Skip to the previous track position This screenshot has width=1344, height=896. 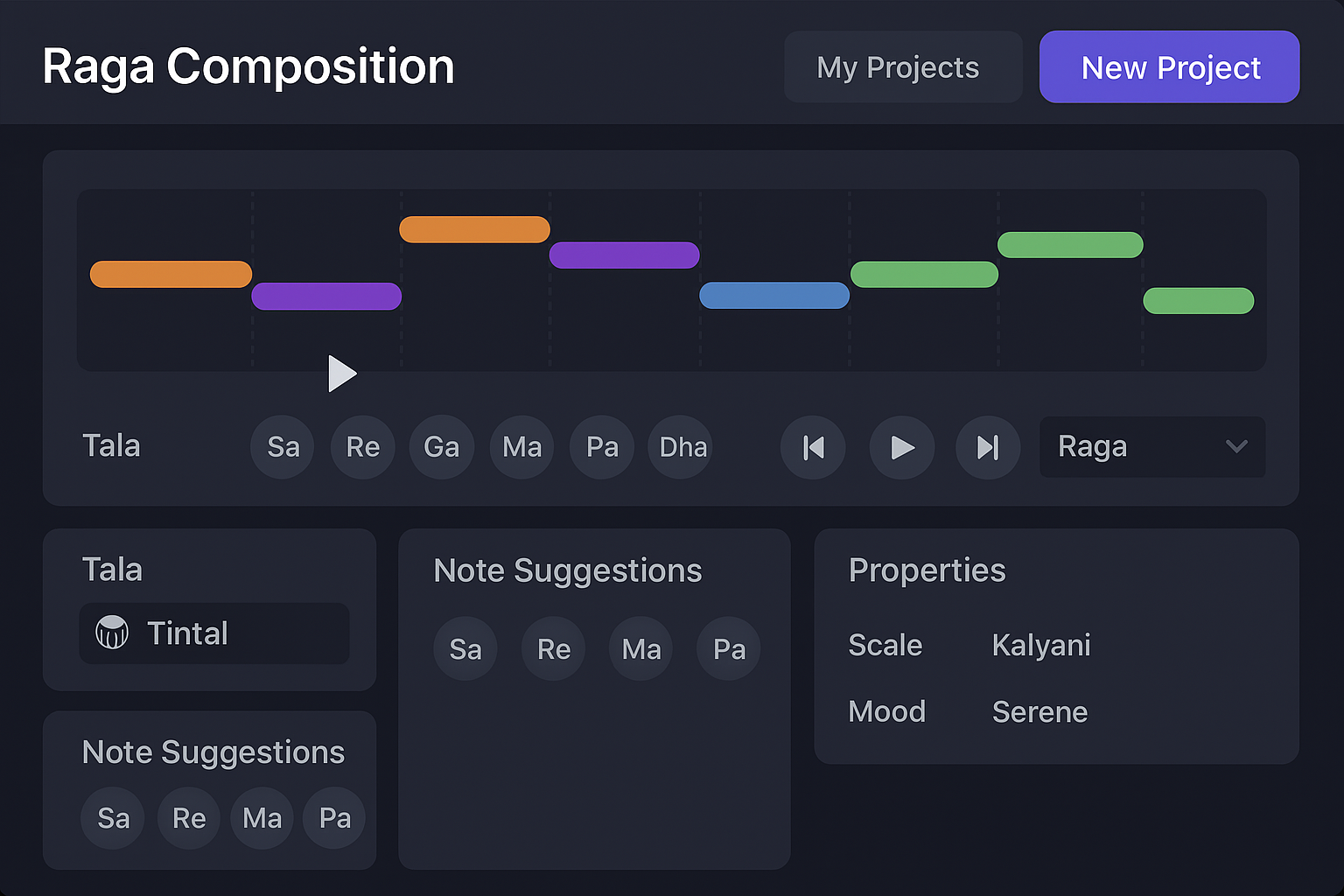tap(813, 447)
